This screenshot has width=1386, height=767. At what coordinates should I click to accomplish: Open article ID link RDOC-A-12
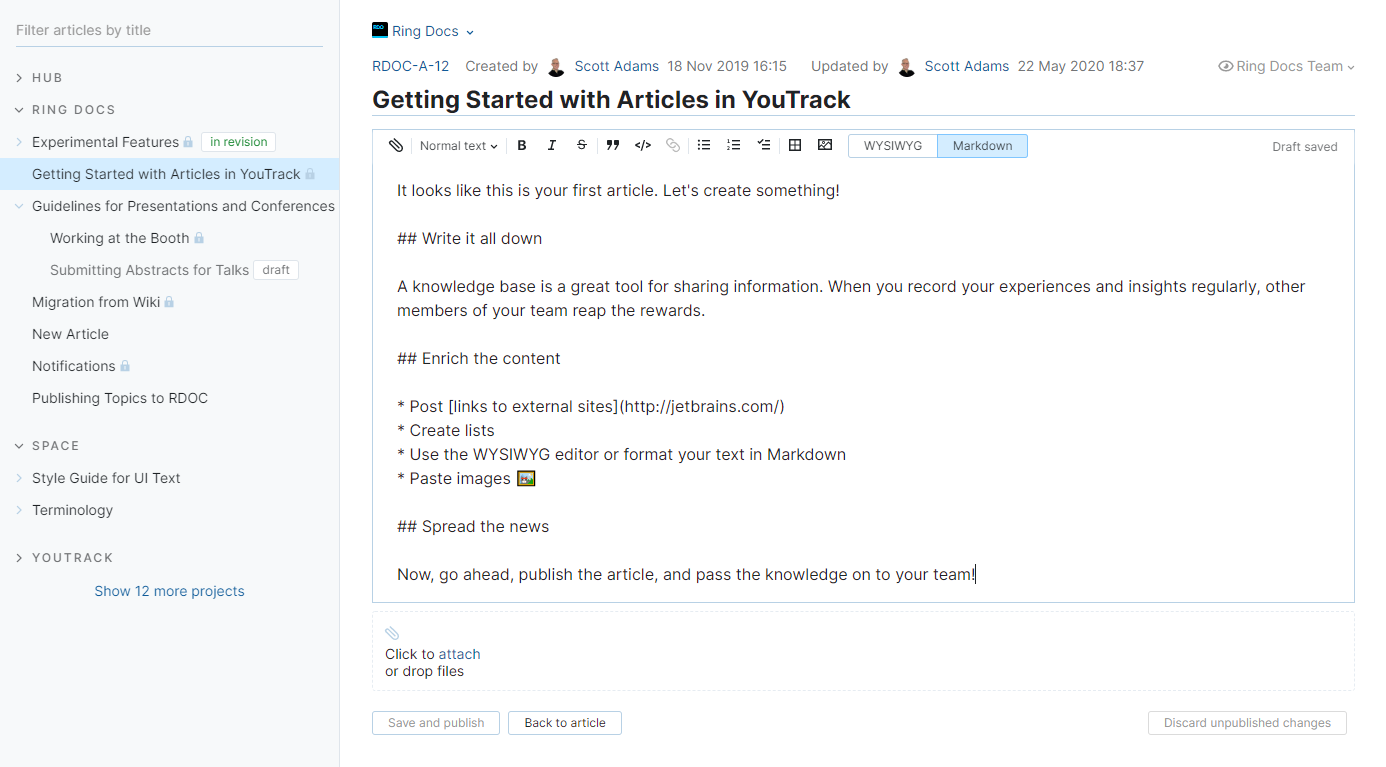click(x=410, y=66)
